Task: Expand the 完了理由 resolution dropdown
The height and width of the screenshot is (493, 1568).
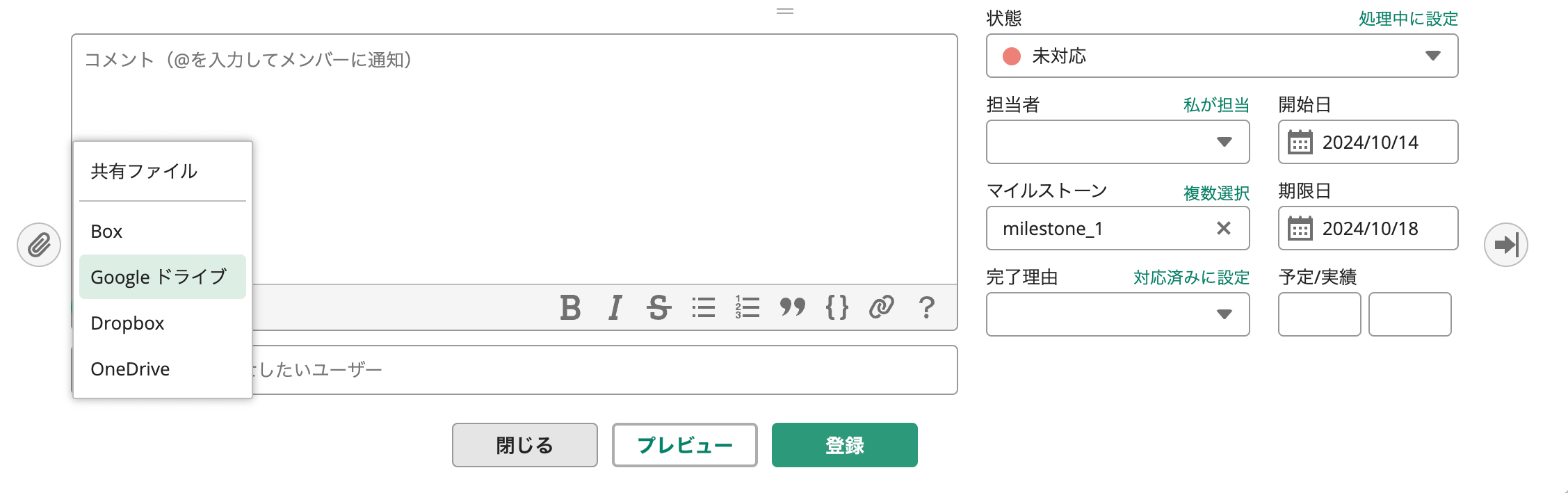Action: (x=1117, y=314)
